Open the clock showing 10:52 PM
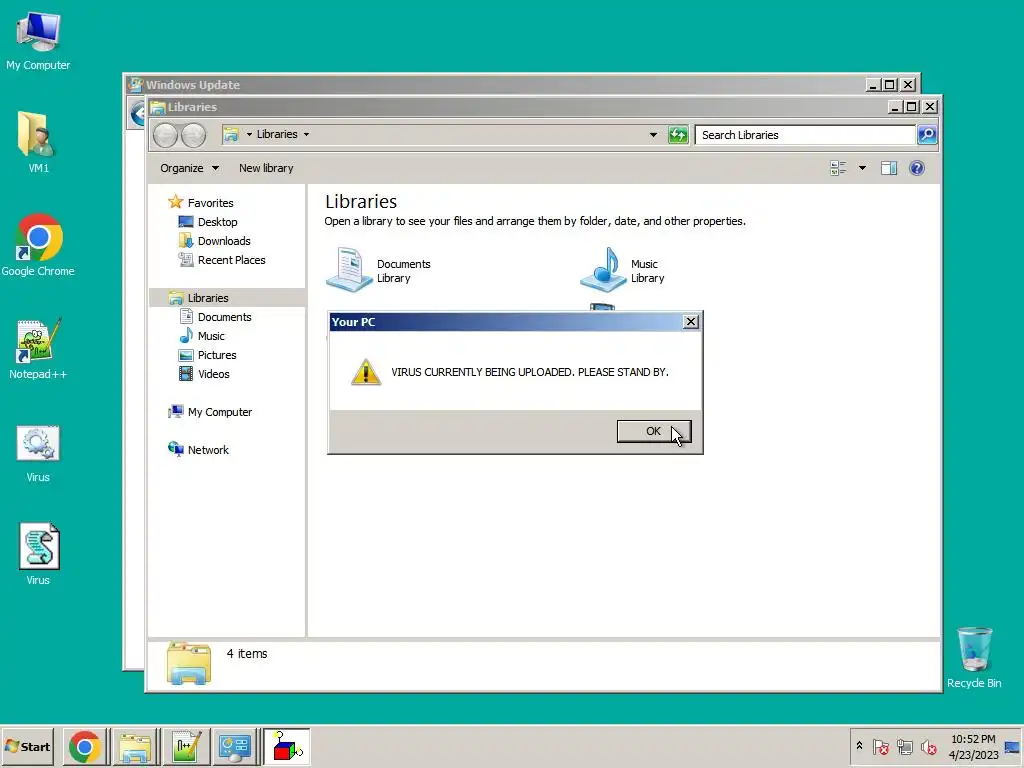Viewport: 1024px width, 768px height. (x=973, y=746)
